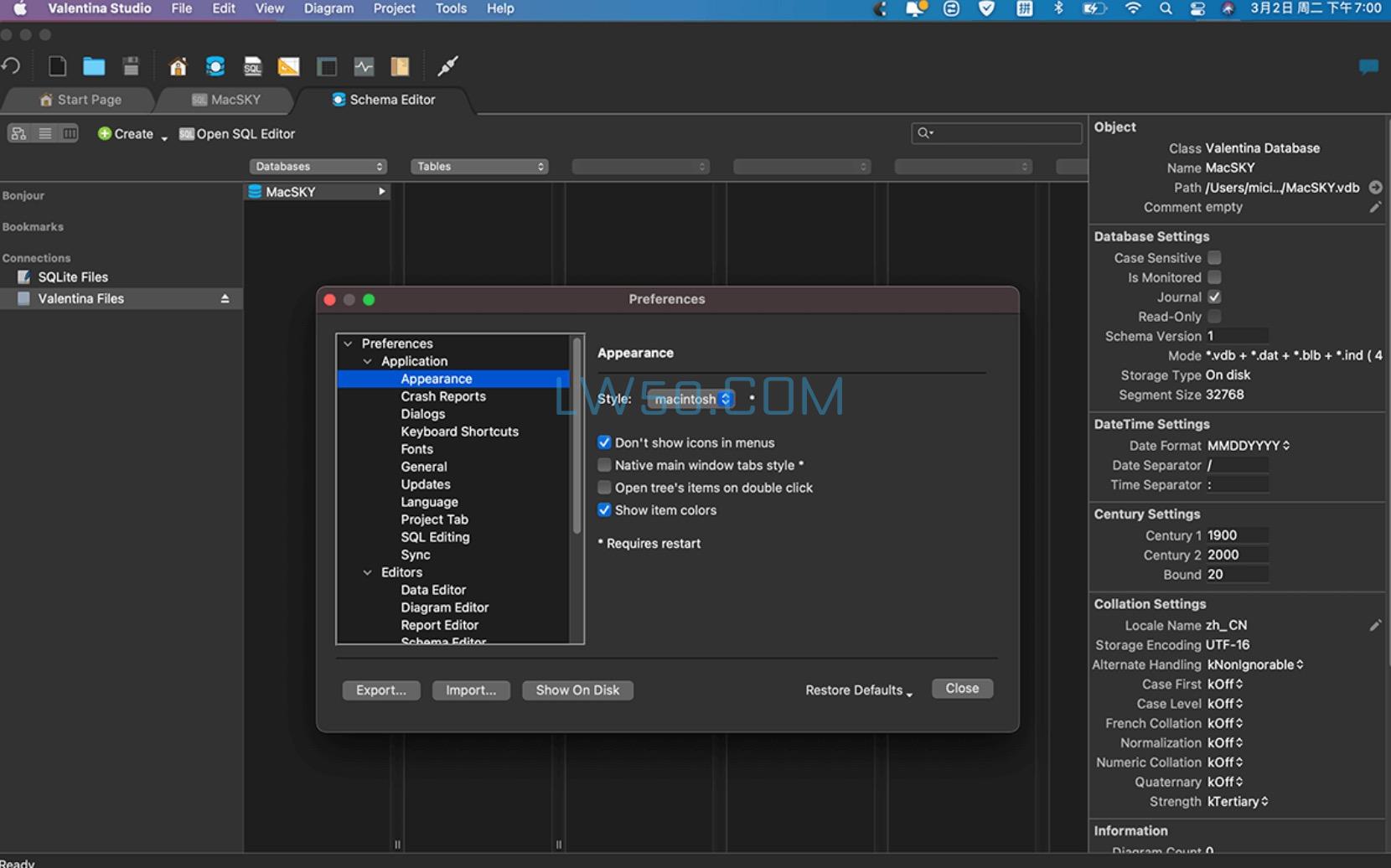Collapse the Application tree group
This screenshot has height=868, width=1391.
click(x=367, y=361)
